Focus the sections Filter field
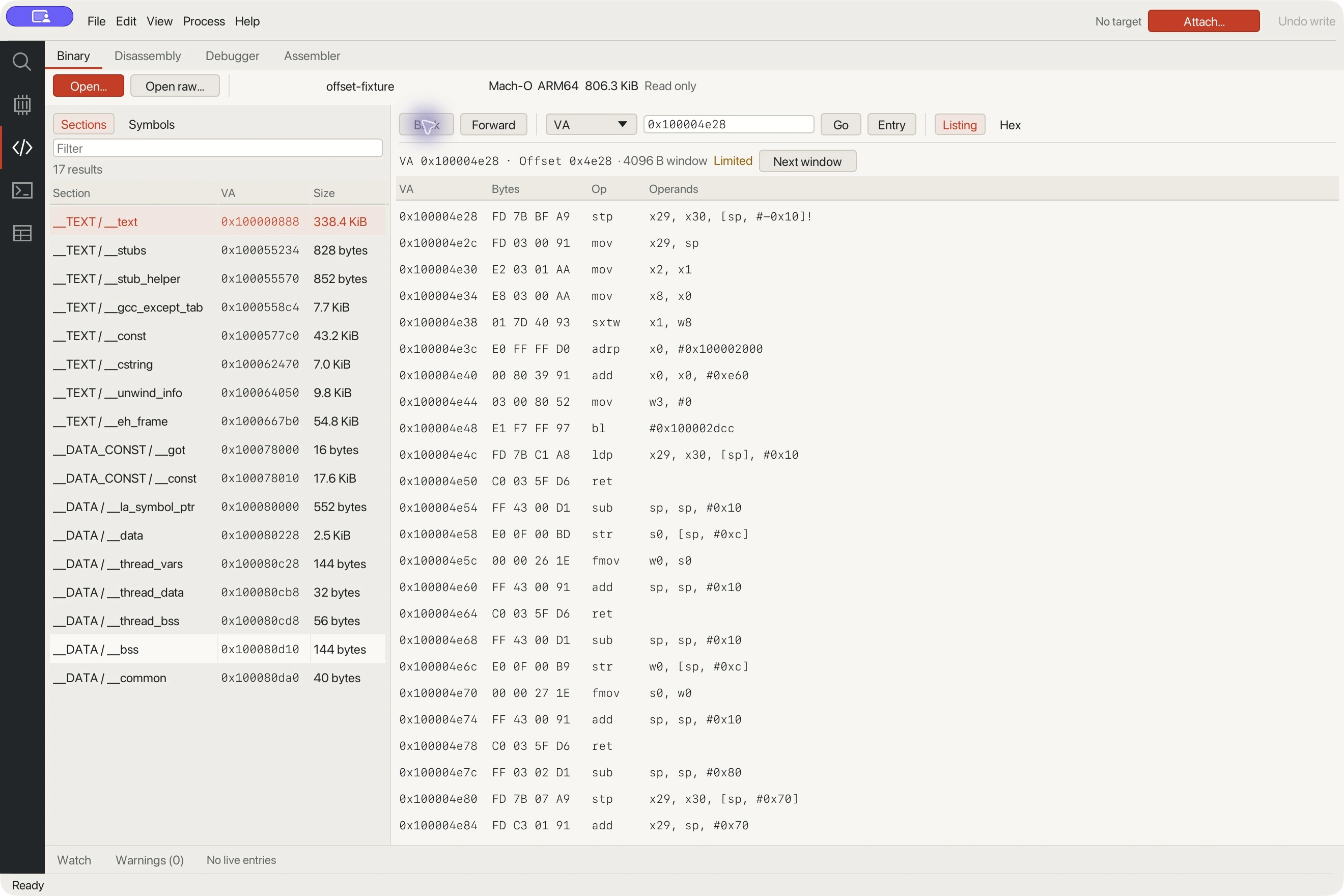Viewport: 1344px width, 896px height. (x=218, y=148)
